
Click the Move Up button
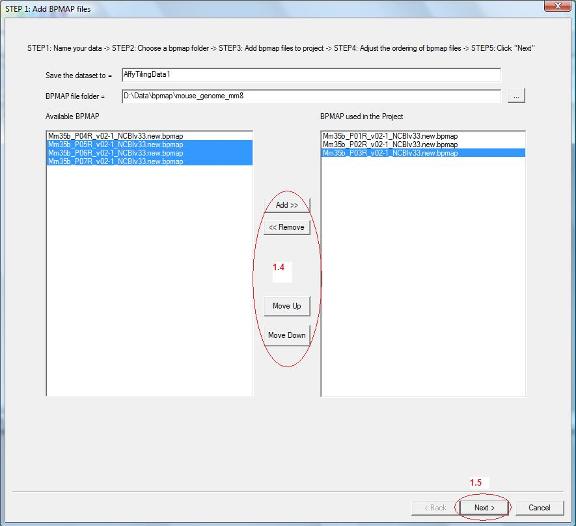[x=287, y=306]
